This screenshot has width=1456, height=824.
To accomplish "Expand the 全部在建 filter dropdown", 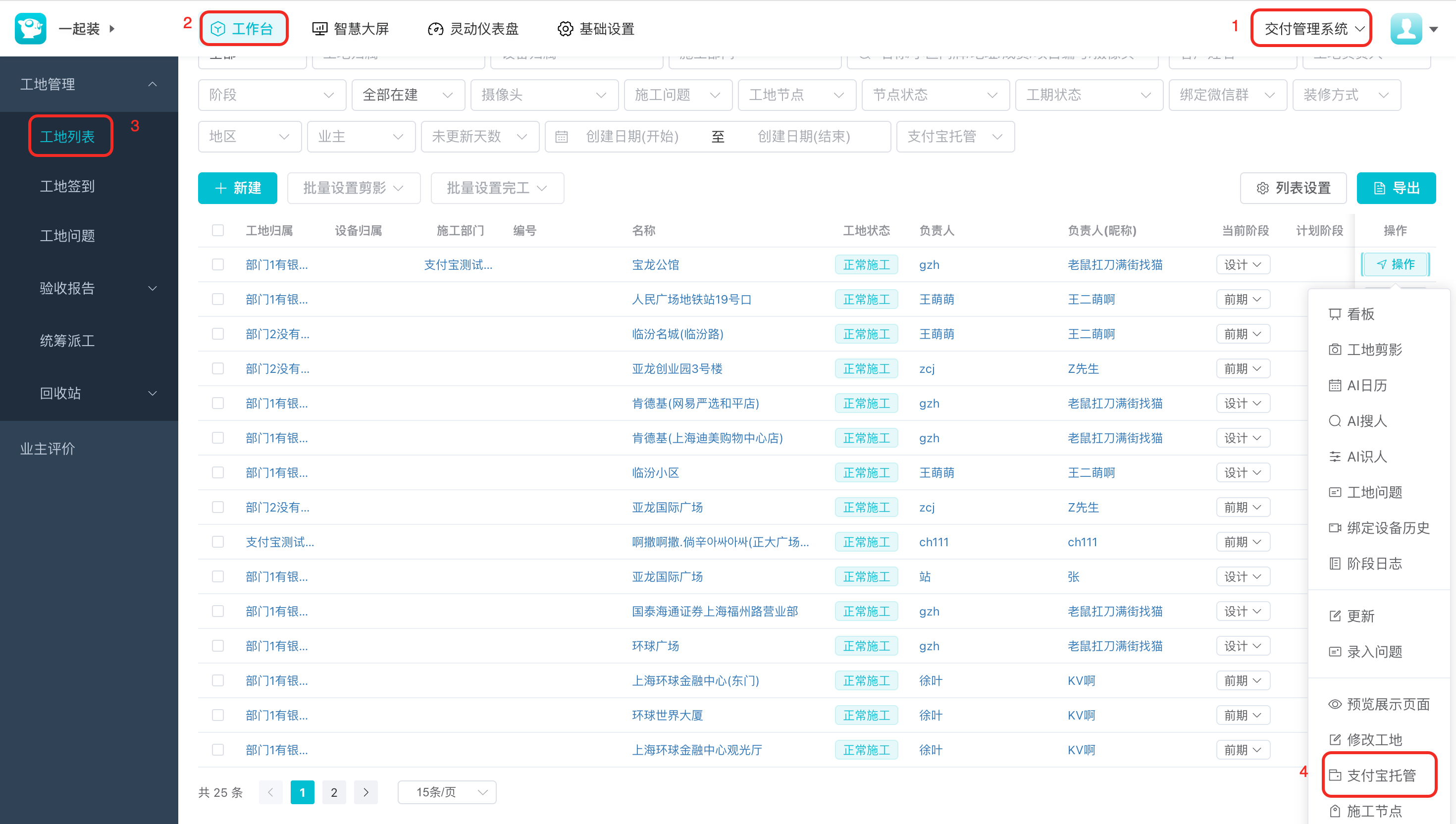I will pos(408,95).
